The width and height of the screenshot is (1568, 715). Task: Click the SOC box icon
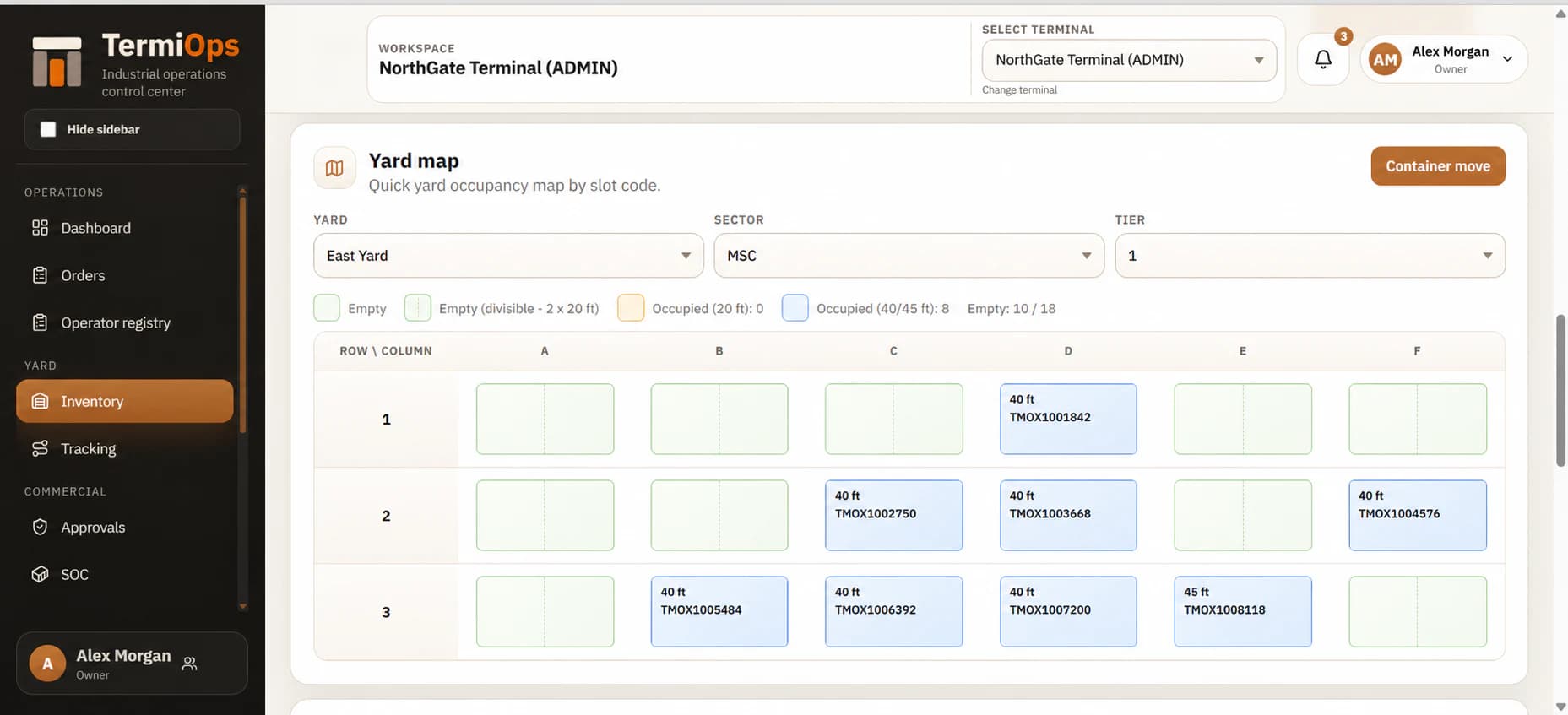(40, 575)
